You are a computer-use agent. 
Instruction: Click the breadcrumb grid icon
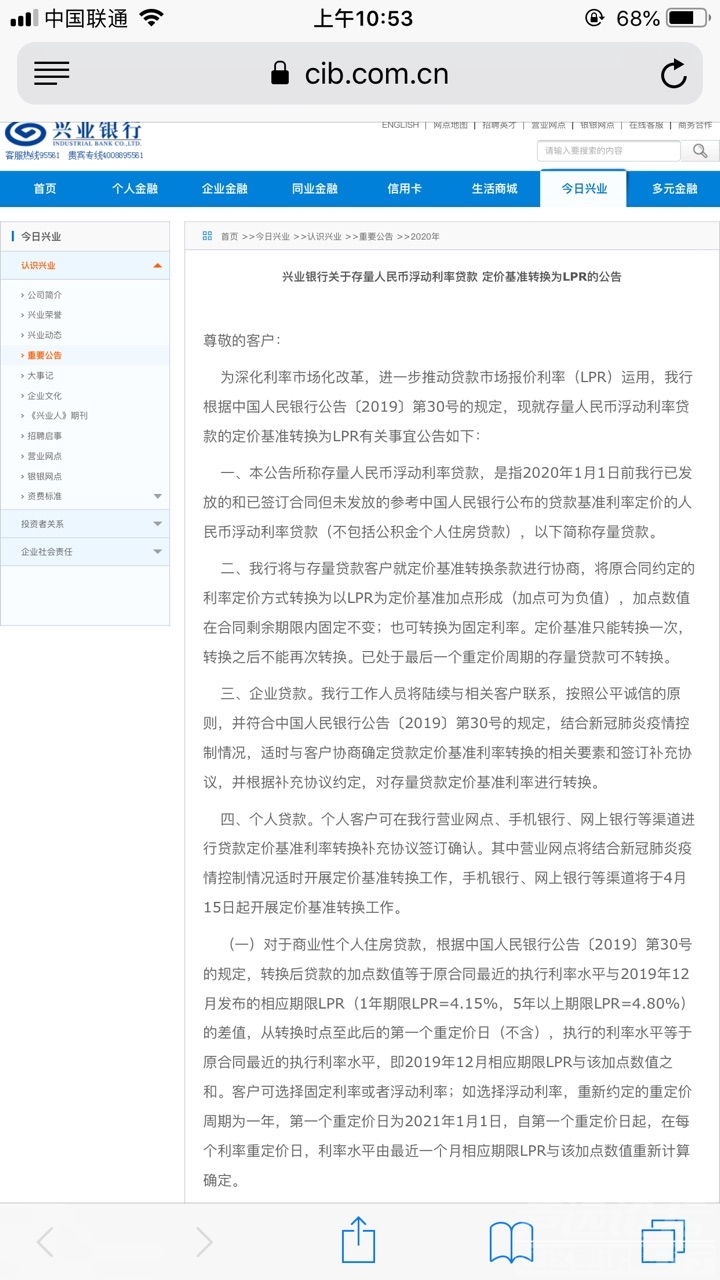click(x=207, y=236)
